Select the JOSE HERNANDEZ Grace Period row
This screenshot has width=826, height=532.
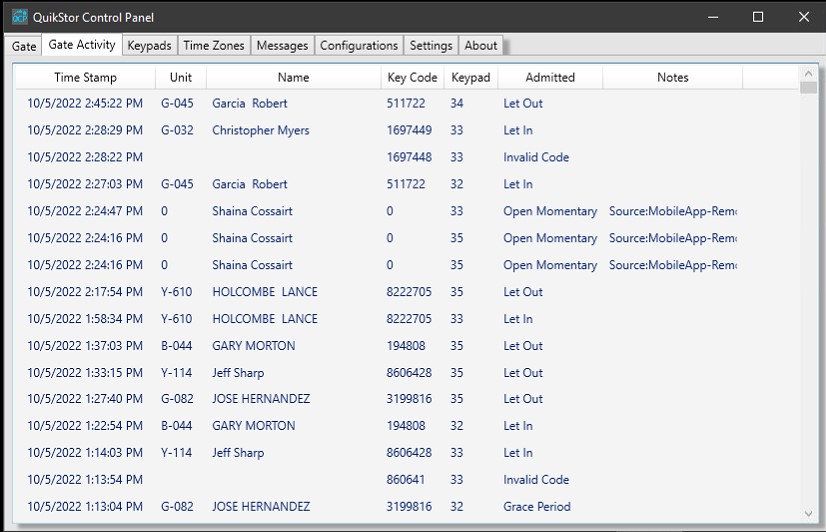click(x=407, y=506)
